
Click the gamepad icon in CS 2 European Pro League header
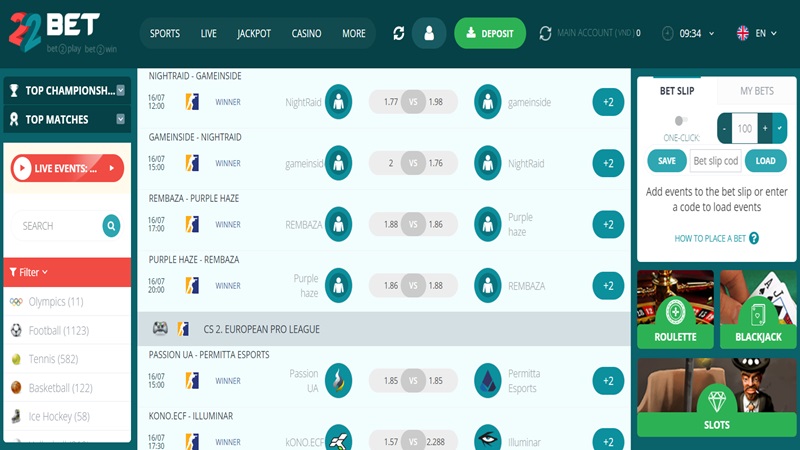[x=160, y=328]
